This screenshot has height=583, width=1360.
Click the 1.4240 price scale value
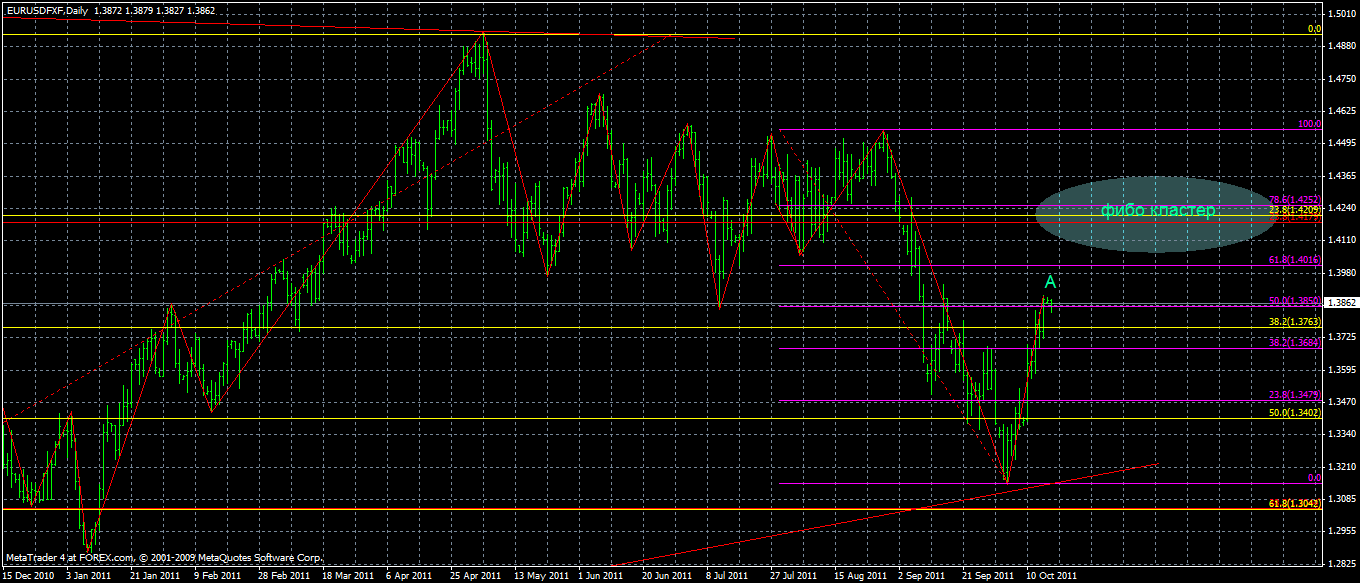pyautogui.click(x=1343, y=208)
